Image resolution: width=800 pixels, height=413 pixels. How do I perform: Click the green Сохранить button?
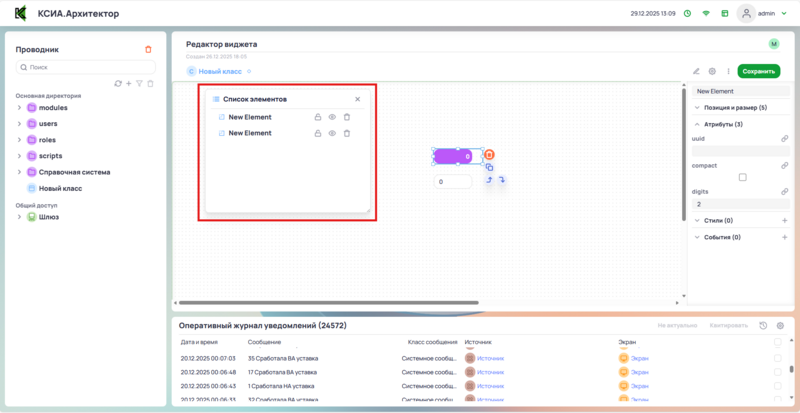click(x=758, y=72)
